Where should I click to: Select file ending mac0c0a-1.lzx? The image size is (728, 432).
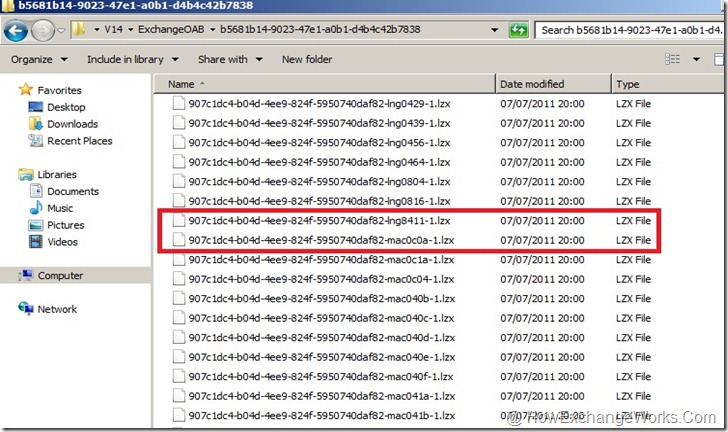click(321, 240)
